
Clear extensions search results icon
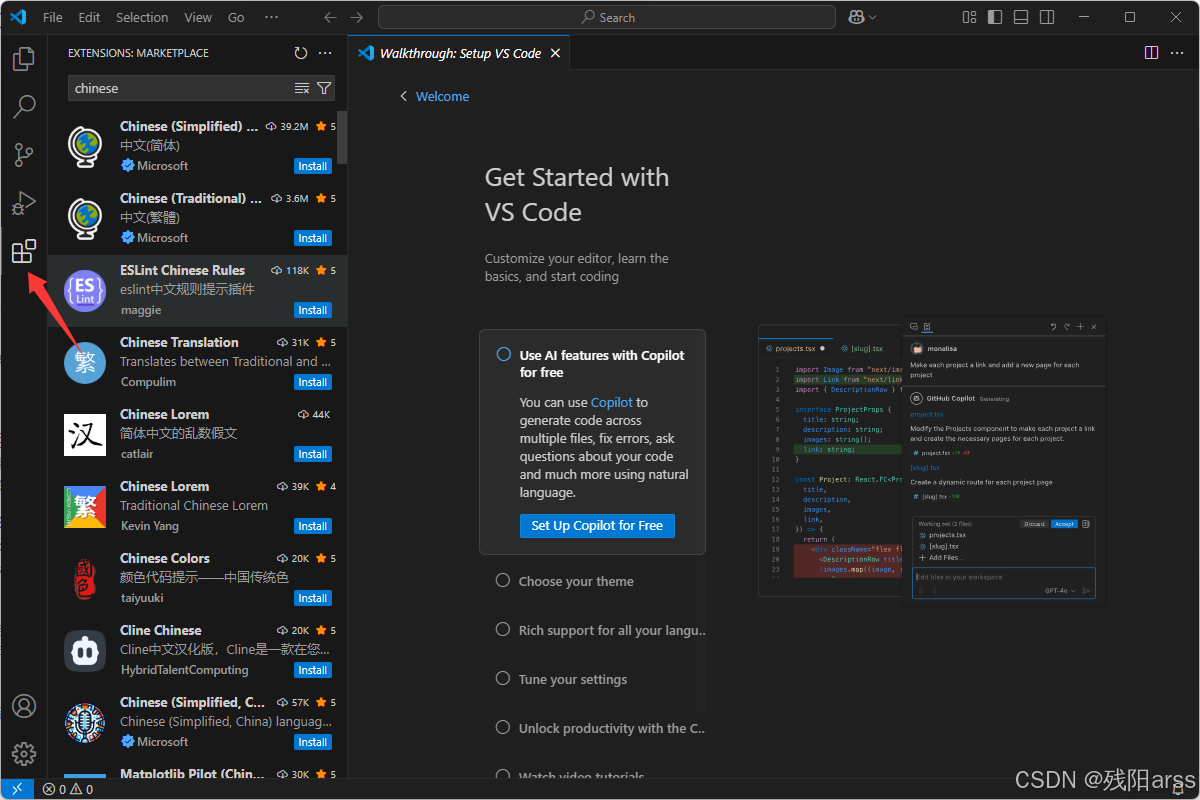coord(302,88)
